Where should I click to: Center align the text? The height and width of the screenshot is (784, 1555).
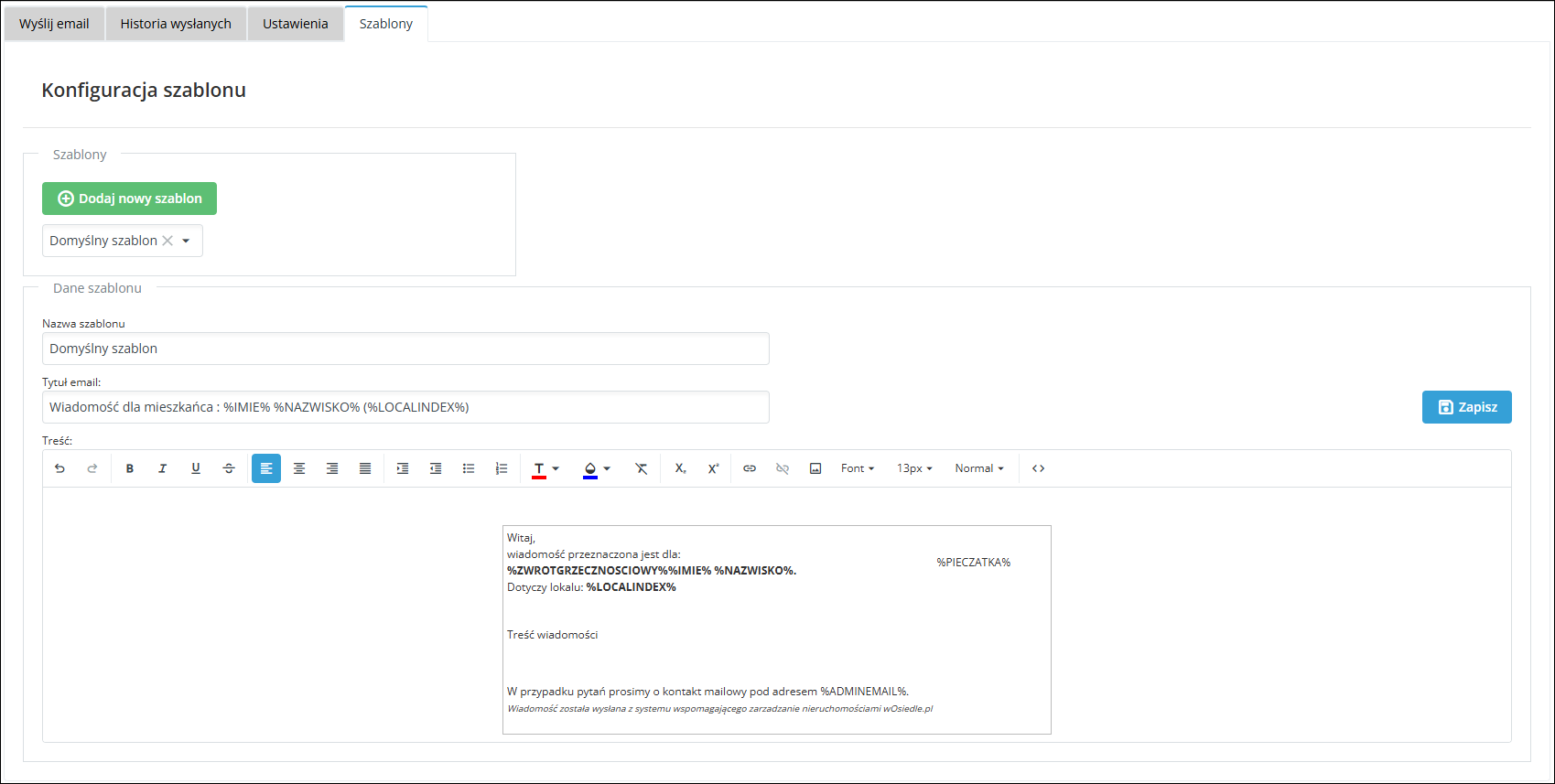point(299,468)
